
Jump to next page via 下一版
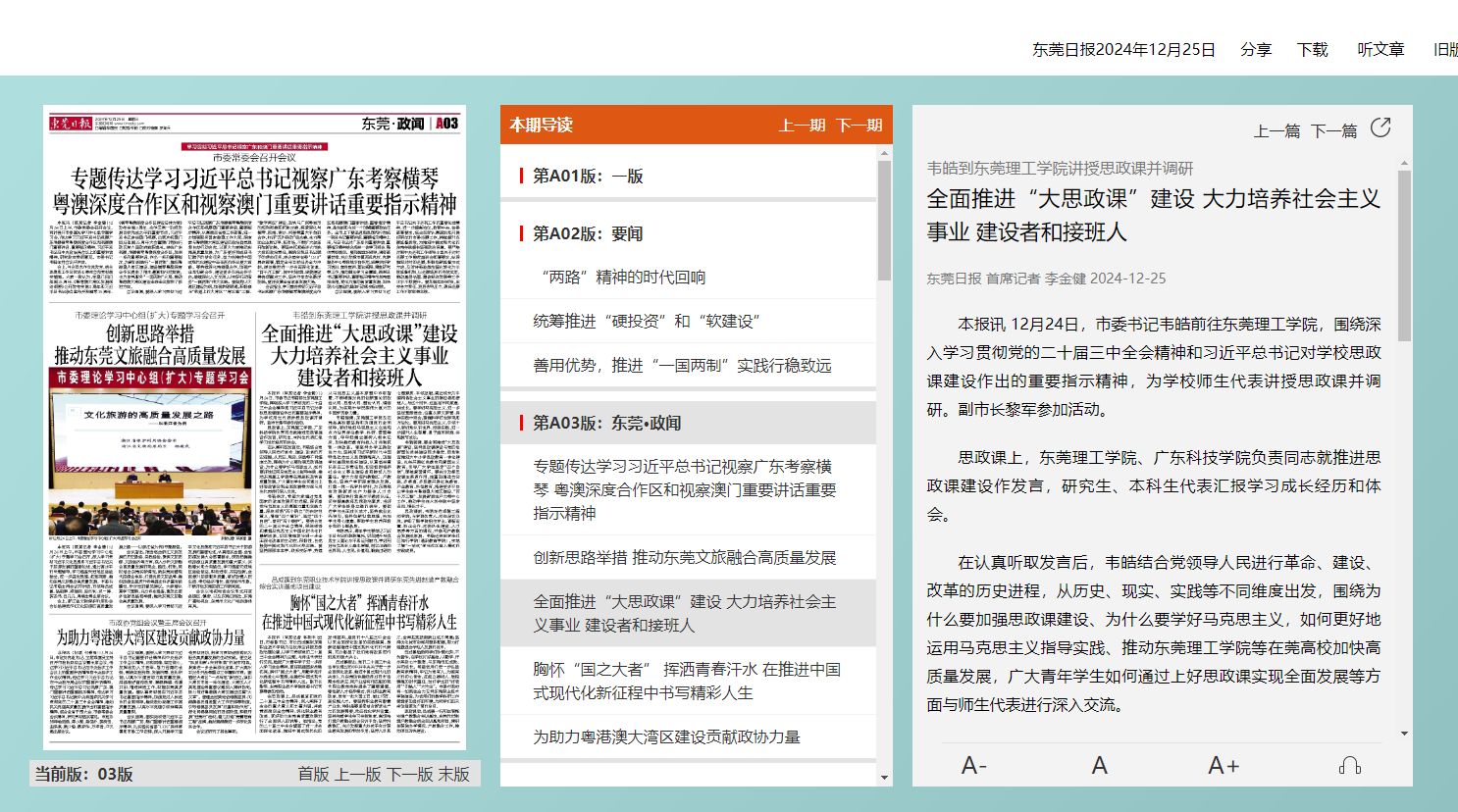(x=409, y=774)
